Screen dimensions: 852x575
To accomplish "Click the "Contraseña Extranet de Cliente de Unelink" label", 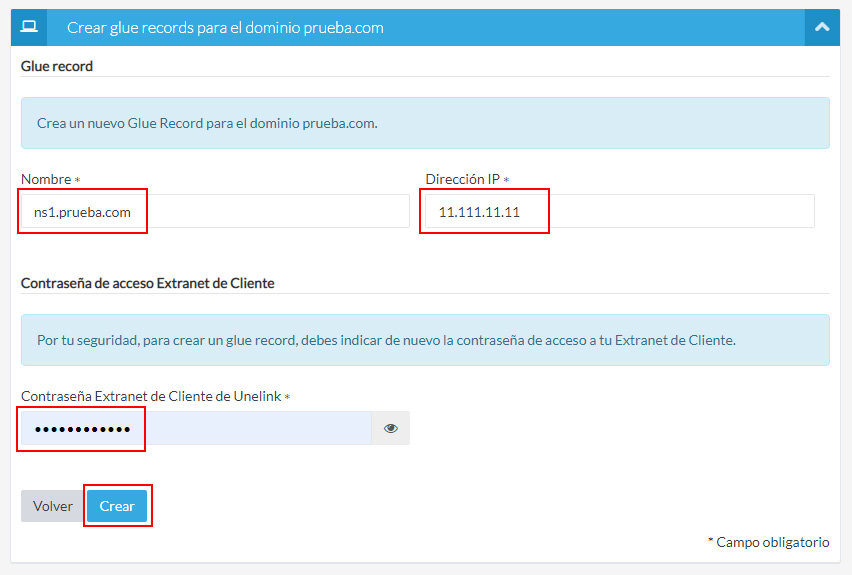I will click(x=150, y=396).
